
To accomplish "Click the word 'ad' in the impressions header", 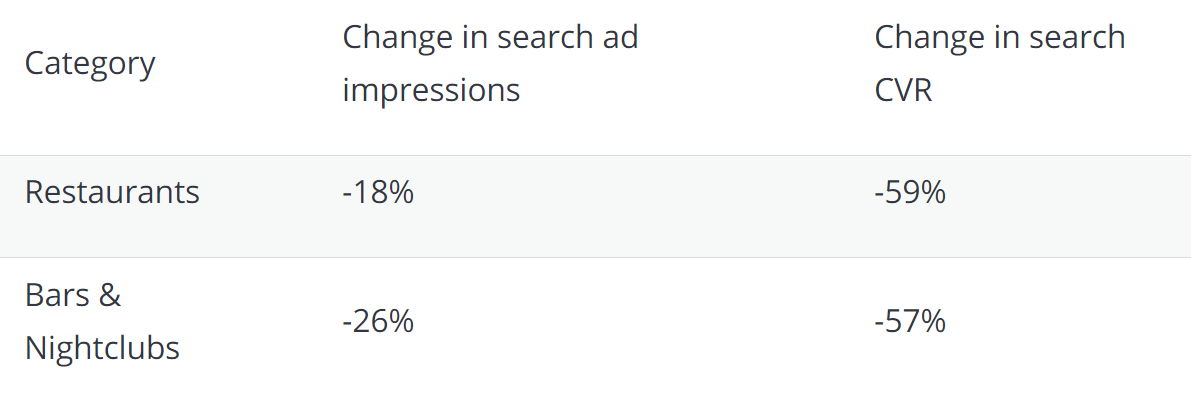I will (620, 38).
